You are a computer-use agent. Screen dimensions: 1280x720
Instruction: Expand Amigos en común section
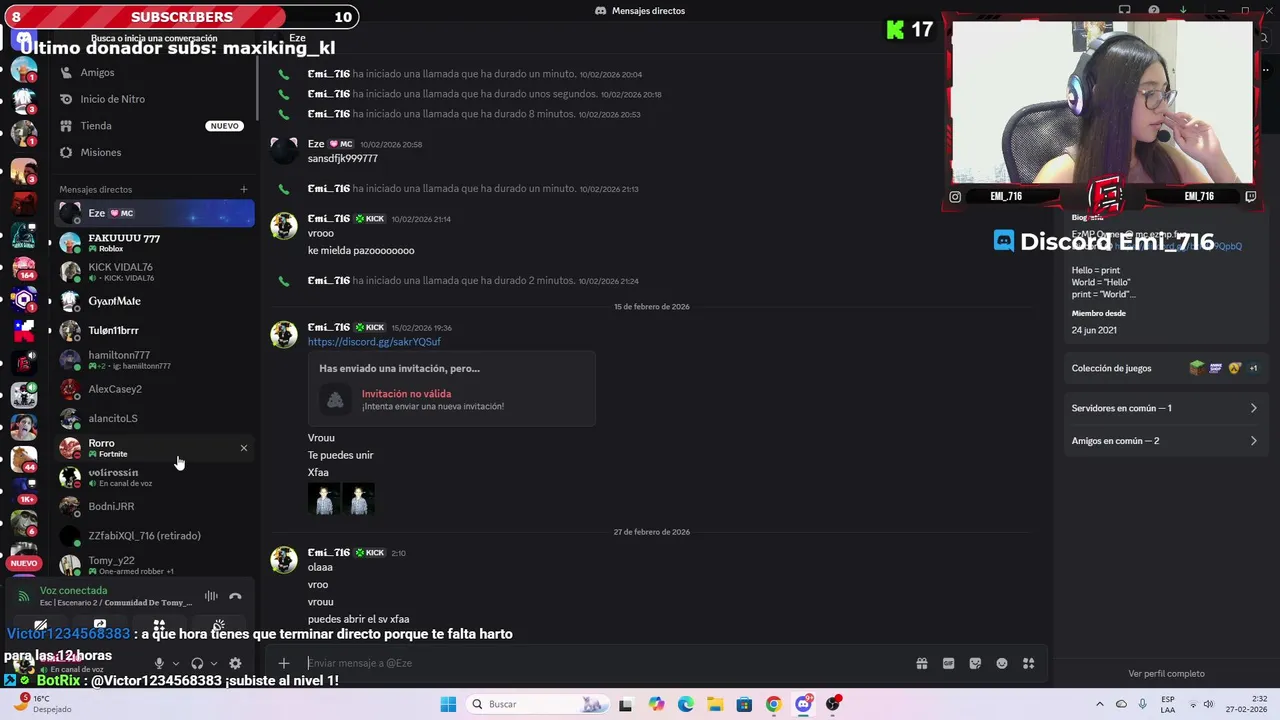(x=1164, y=441)
